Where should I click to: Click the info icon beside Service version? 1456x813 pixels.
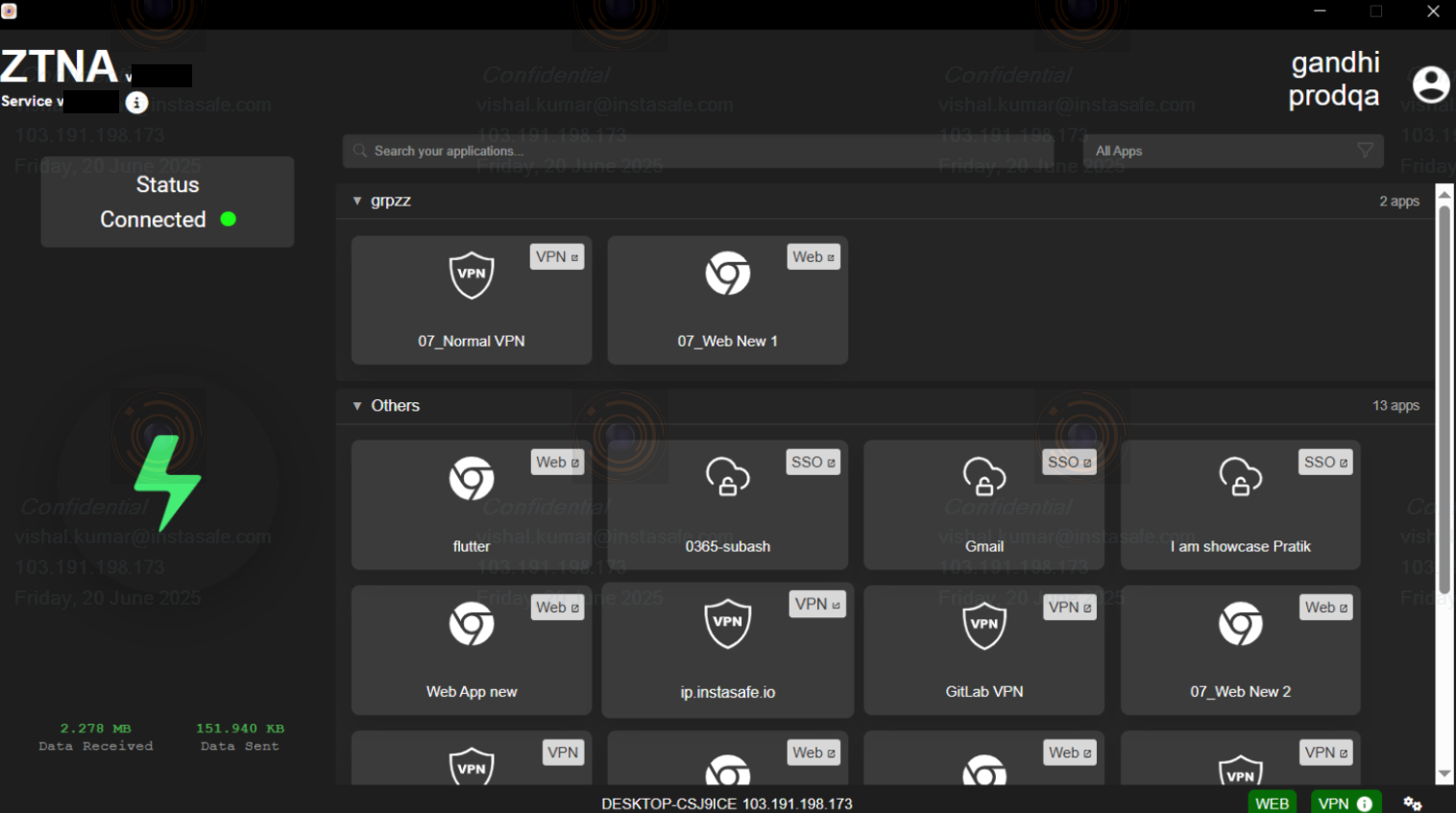[137, 102]
